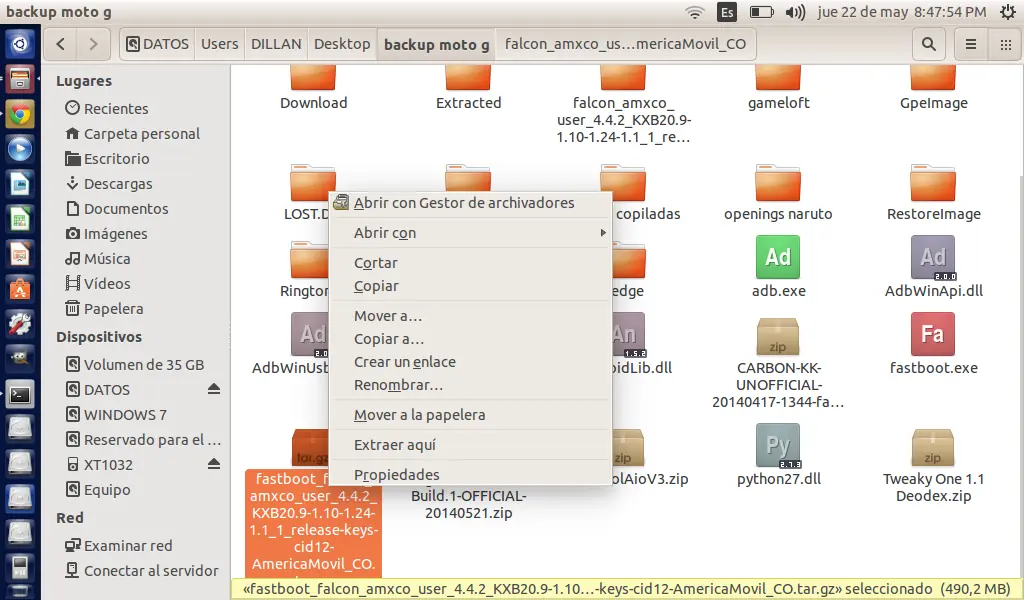
Task: Eject the DATOS volume
Action: tap(214, 389)
